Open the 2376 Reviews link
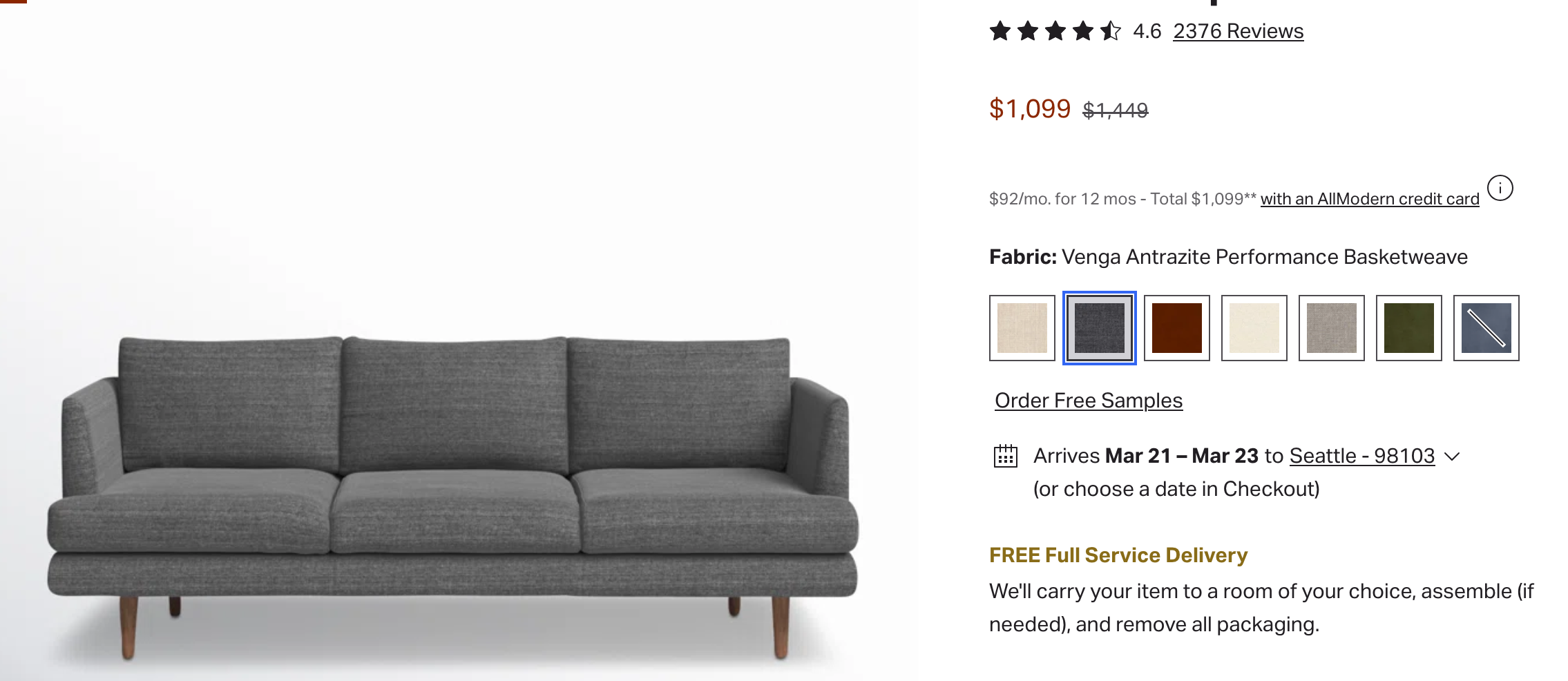 [1238, 31]
